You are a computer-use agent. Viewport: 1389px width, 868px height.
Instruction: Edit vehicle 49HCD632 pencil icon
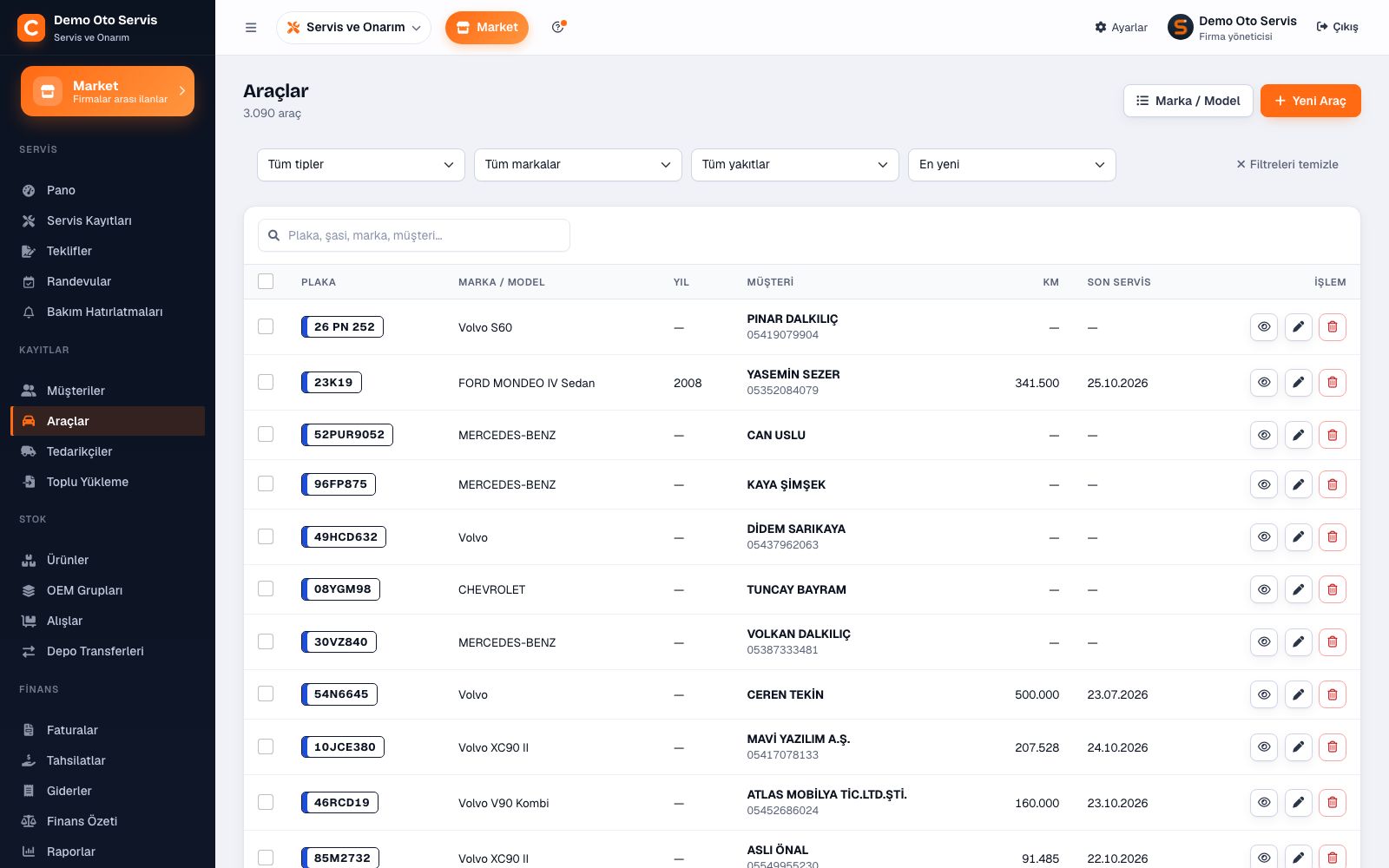1298,537
